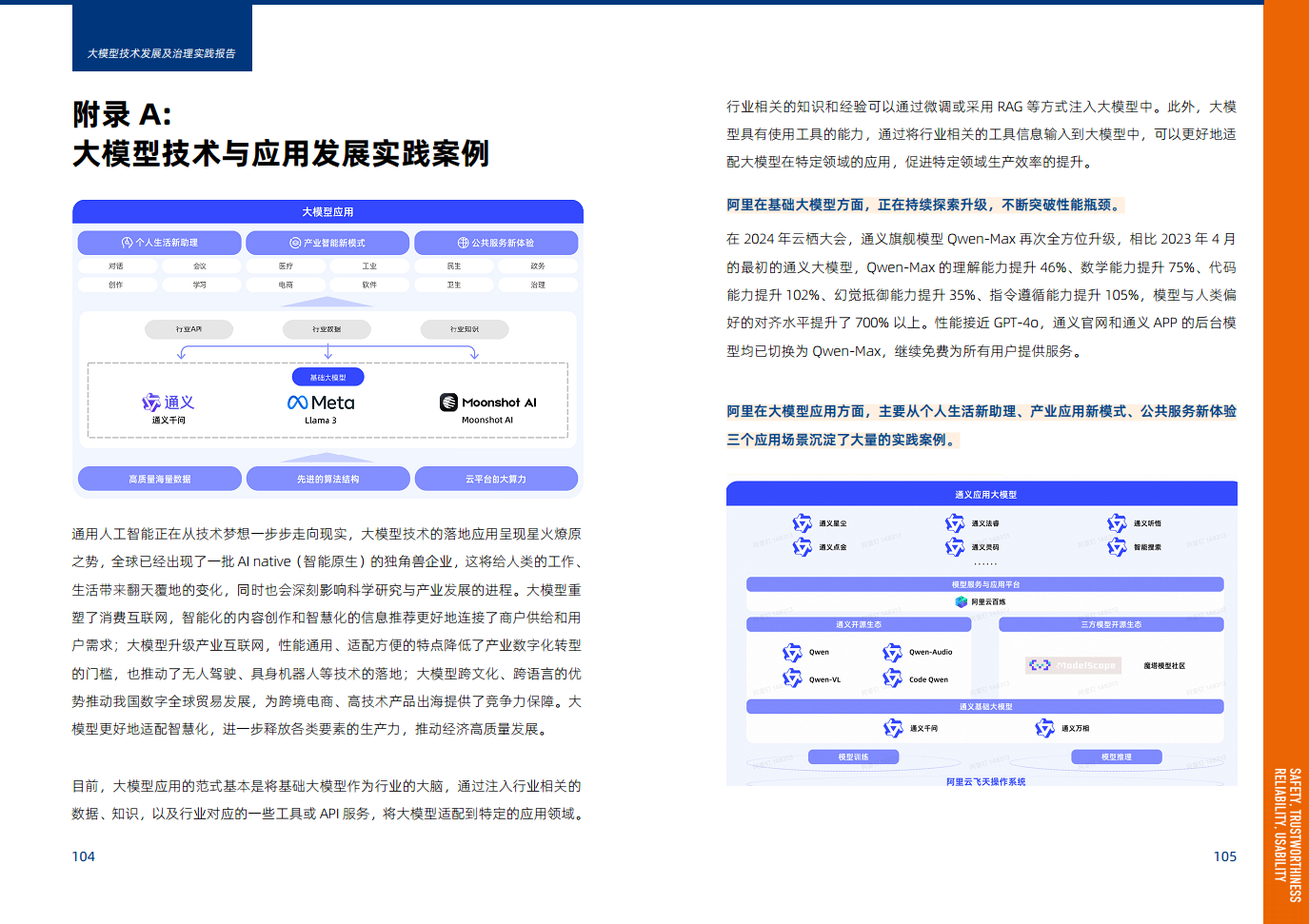
Task: Click the icon beside 通义星尘
Action: [803, 523]
